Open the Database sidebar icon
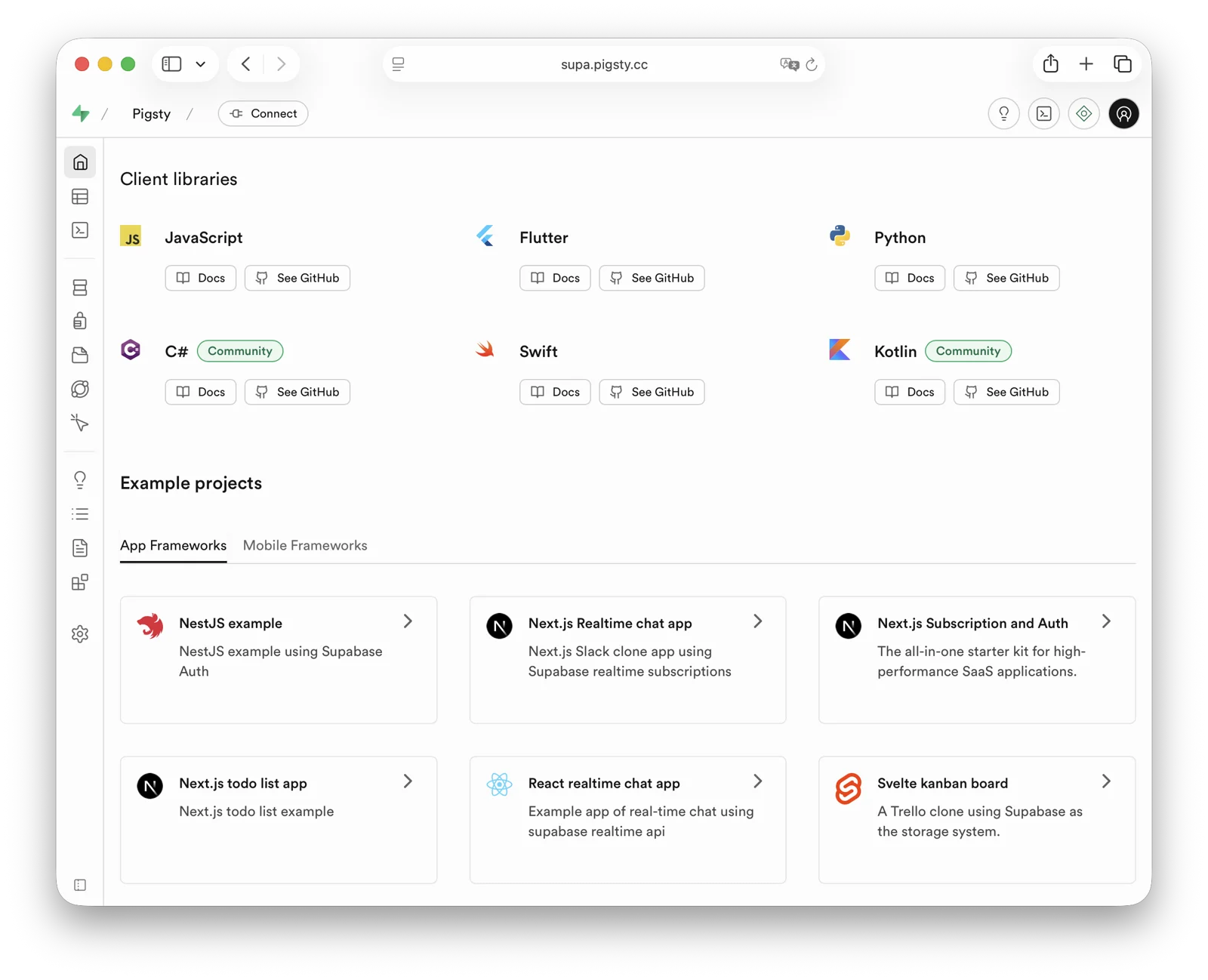 (x=80, y=288)
